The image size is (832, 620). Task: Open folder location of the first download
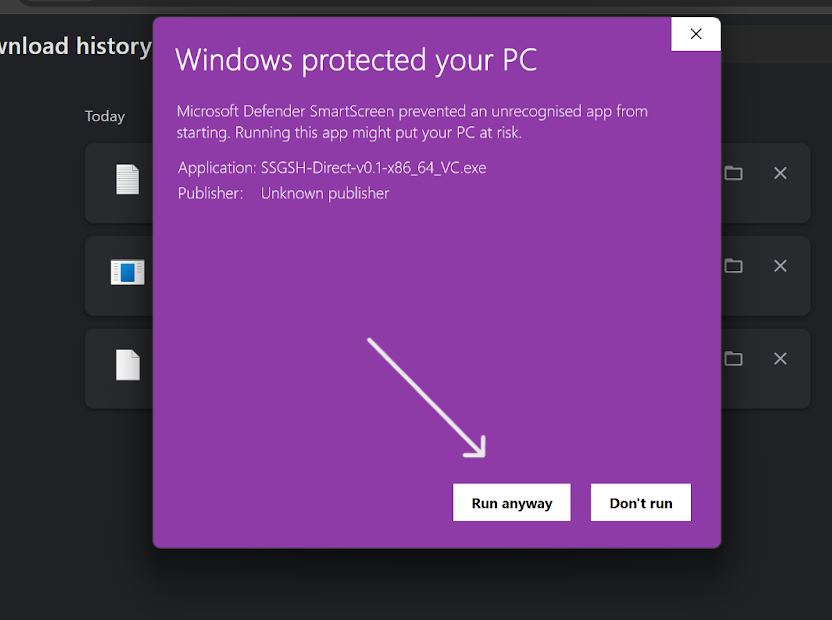(733, 173)
